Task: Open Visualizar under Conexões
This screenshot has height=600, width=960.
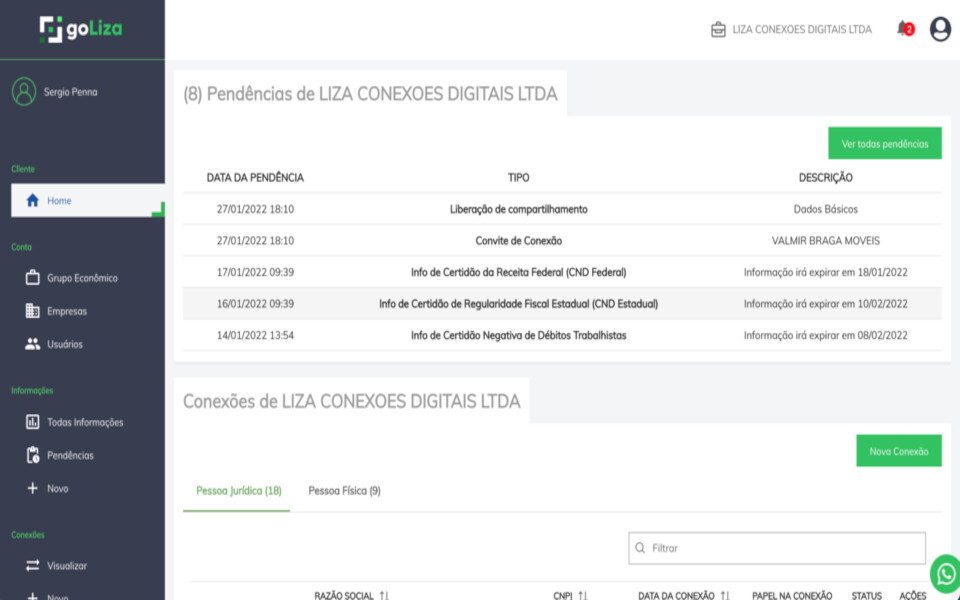Action: click(x=67, y=566)
